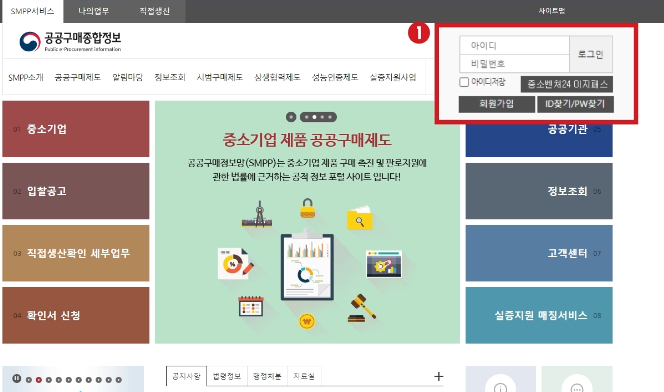Image resolution: width=664 pixels, height=392 pixels.
Task: Switch to SMPP서비스 top tab
Action: (x=33, y=11)
